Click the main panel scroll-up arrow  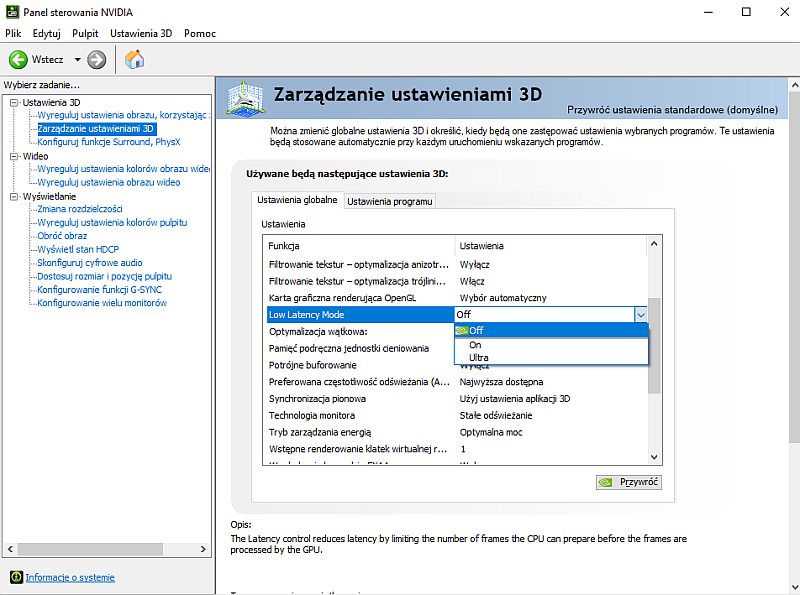794,85
